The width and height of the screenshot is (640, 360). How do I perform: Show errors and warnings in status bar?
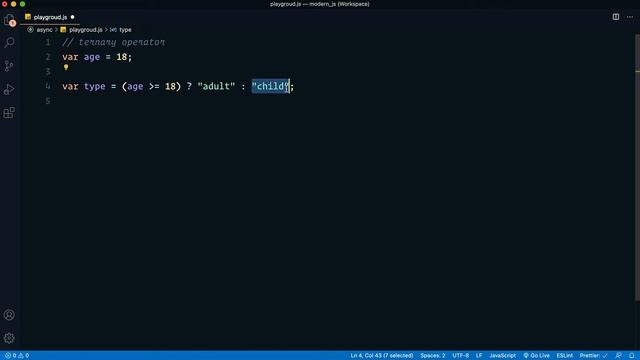click(17, 356)
